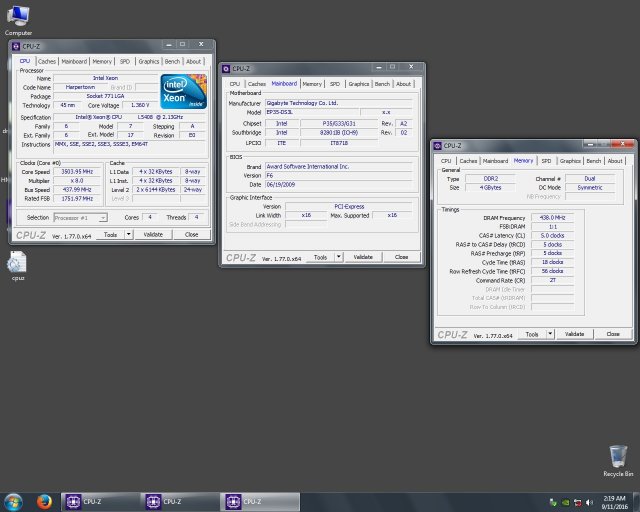Open Tools dropdown arrow in the Mainboard window
The width and height of the screenshot is (640, 512).
(337, 257)
